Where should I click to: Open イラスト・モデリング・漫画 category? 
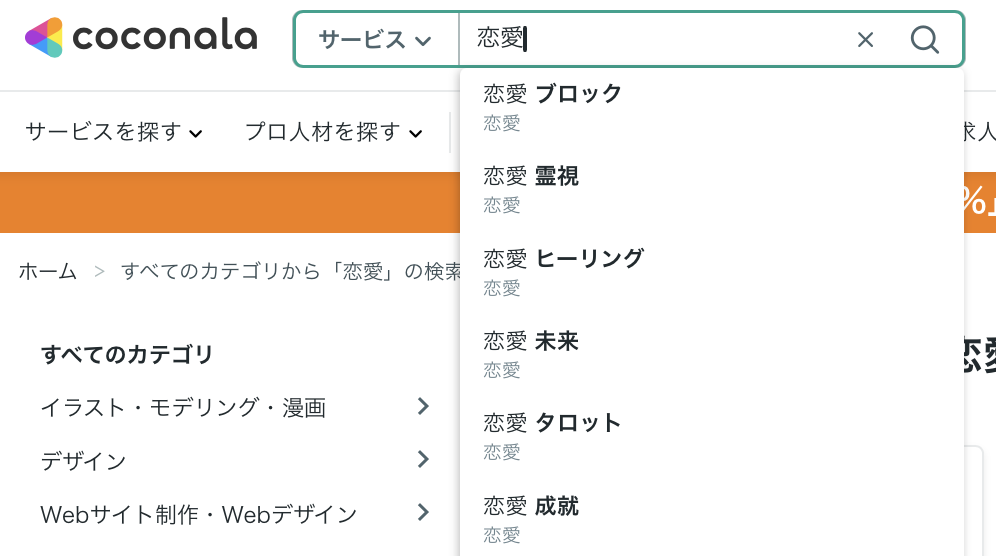pos(183,407)
